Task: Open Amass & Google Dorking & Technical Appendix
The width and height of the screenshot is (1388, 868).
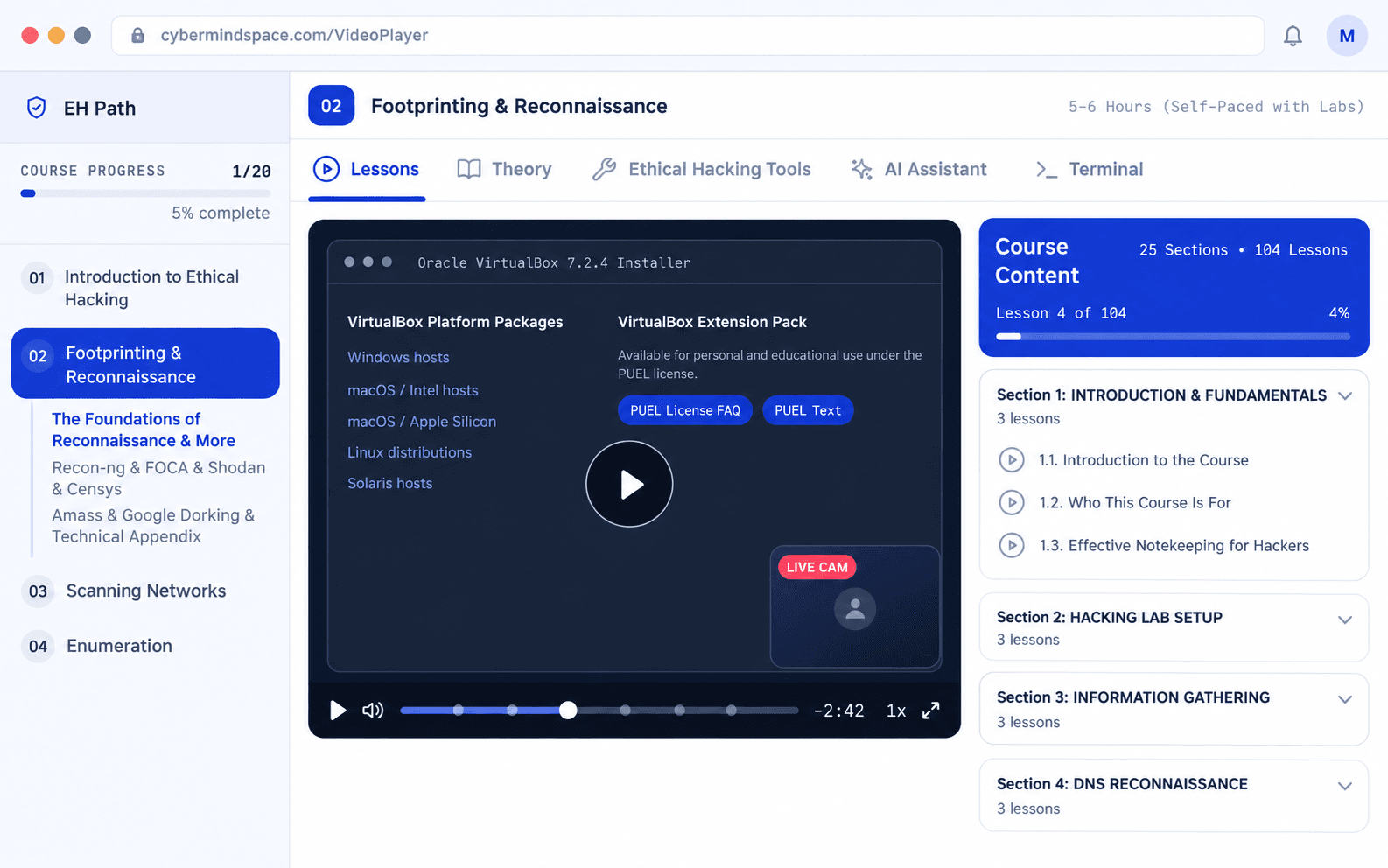Action: click(x=153, y=526)
